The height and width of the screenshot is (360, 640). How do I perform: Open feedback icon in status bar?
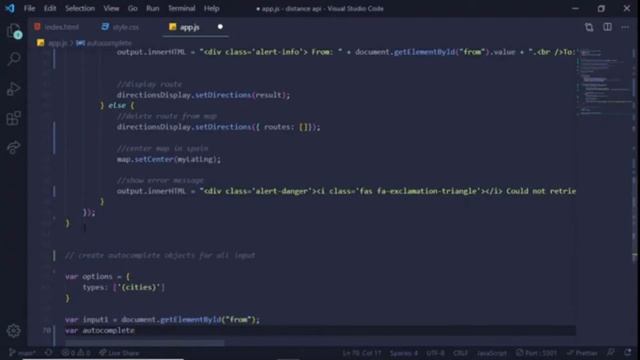(x=611, y=353)
